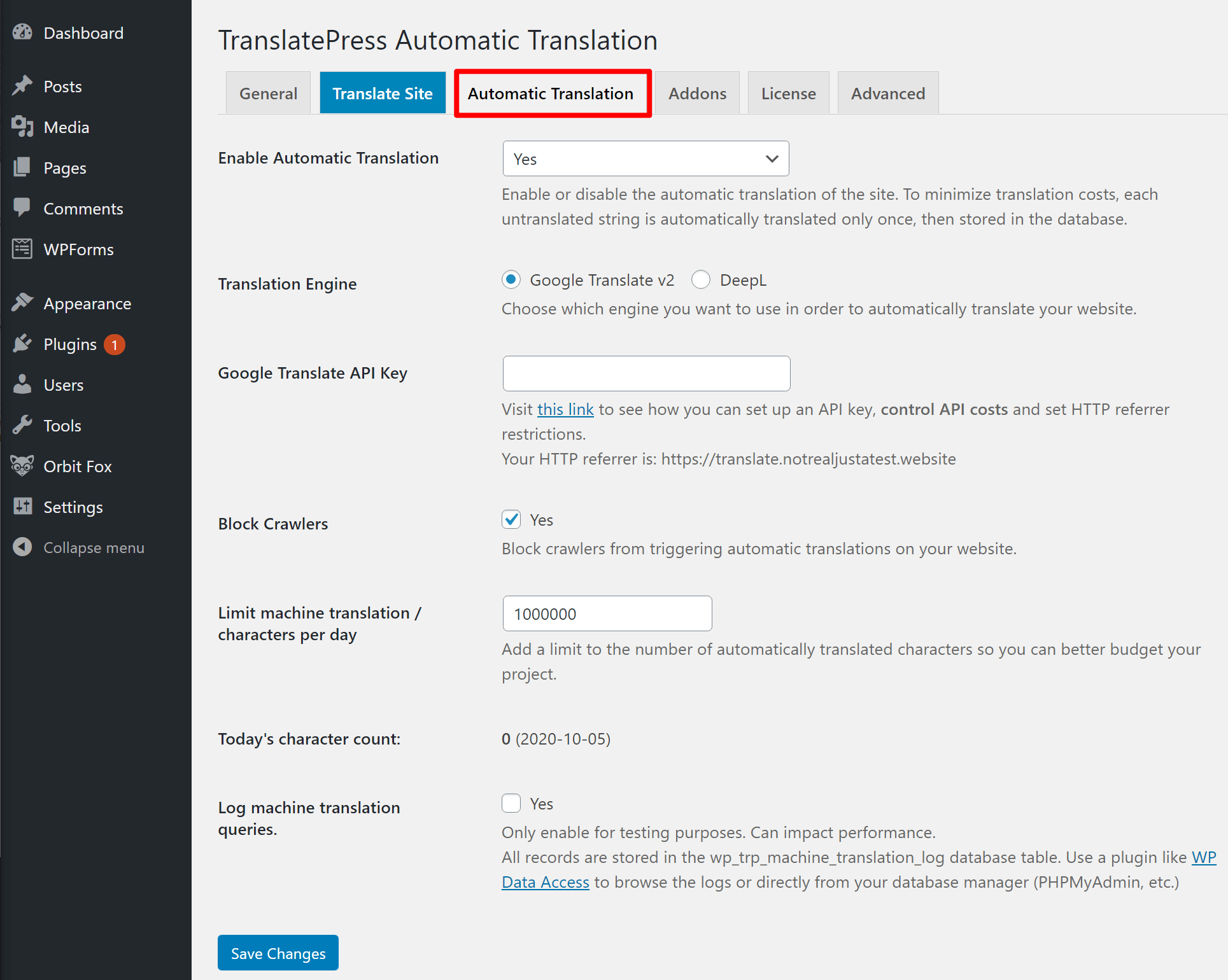The width and height of the screenshot is (1228, 980).
Task: Click the Tools wrench icon
Action: [23, 425]
